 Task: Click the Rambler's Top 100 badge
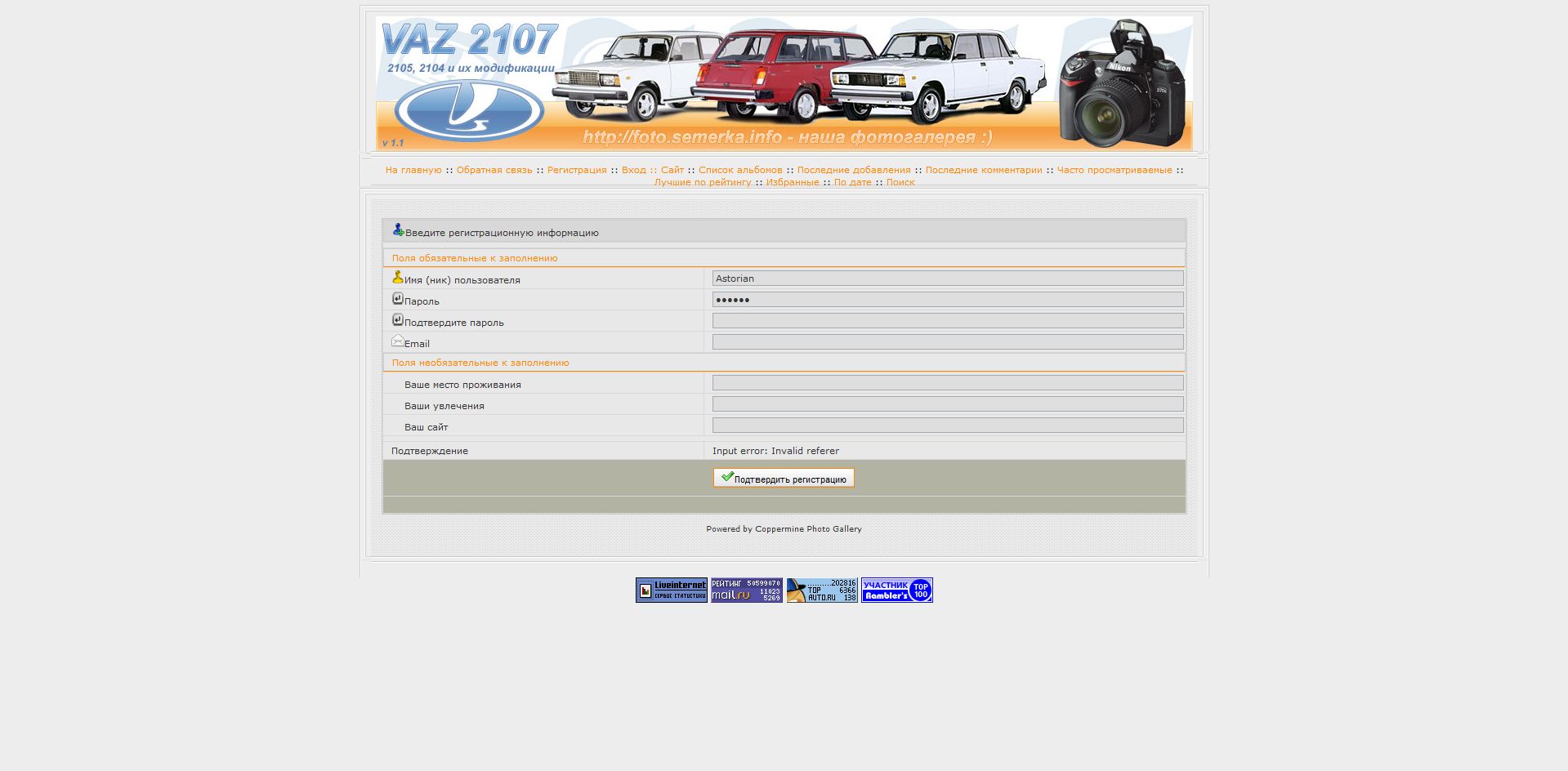click(896, 590)
